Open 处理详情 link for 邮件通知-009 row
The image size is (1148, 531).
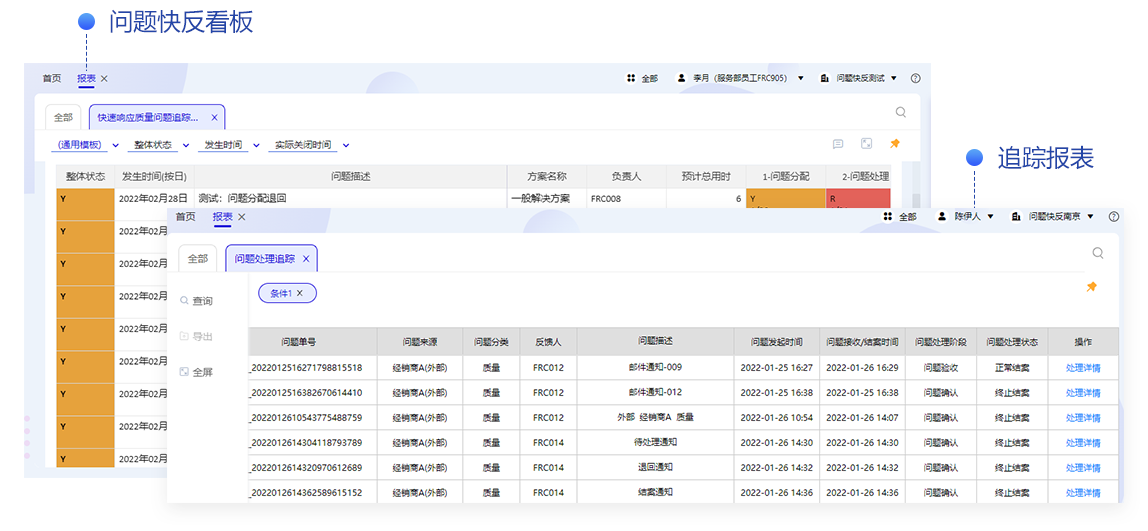(x=1083, y=368)
